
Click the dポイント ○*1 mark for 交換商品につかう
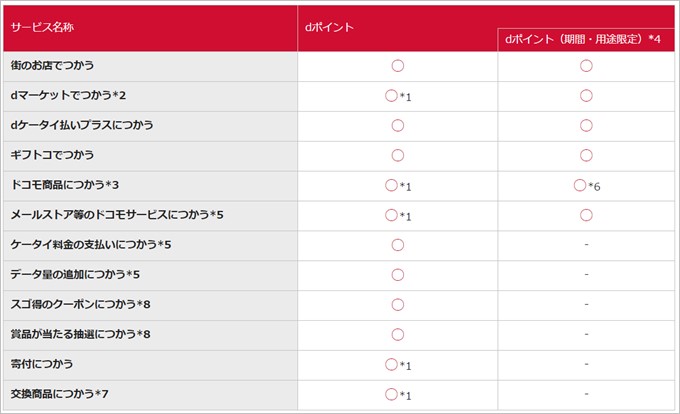[398, 395]
